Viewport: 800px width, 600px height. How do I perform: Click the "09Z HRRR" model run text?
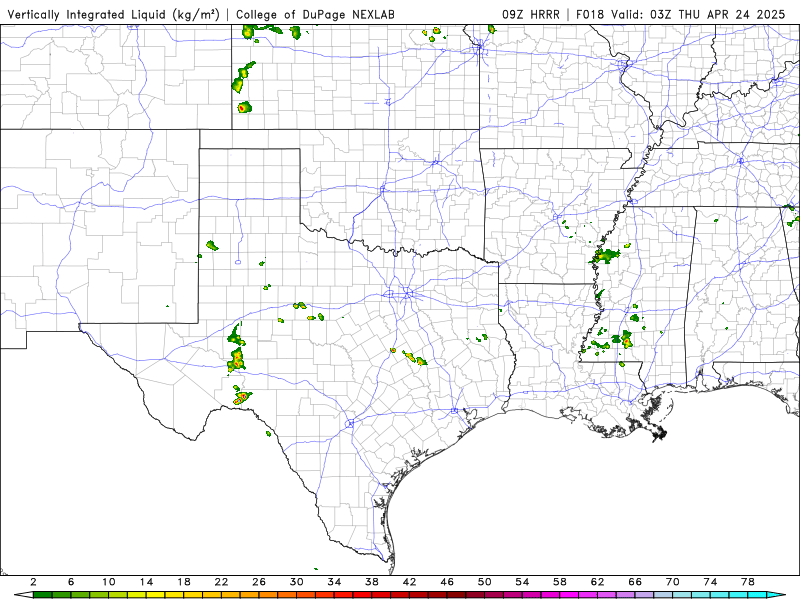pos(531,15)
